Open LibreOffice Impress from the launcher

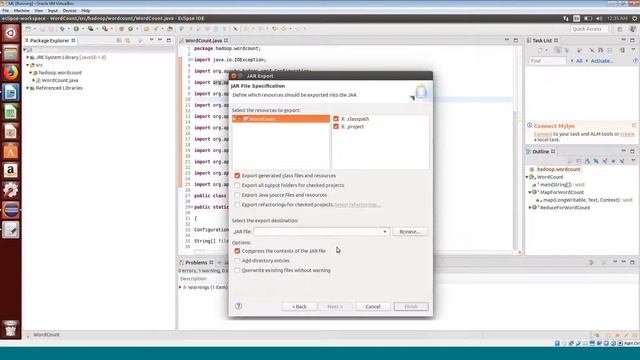pyautogui.click(x=11, y=132)
